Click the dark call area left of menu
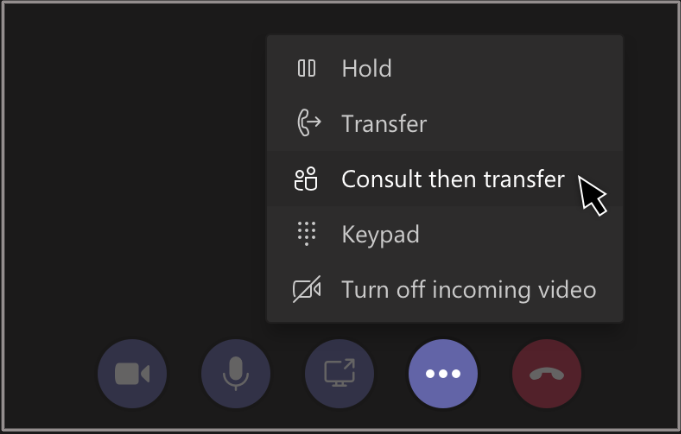The width and height of the screenshot is (681, 434). 130,180
